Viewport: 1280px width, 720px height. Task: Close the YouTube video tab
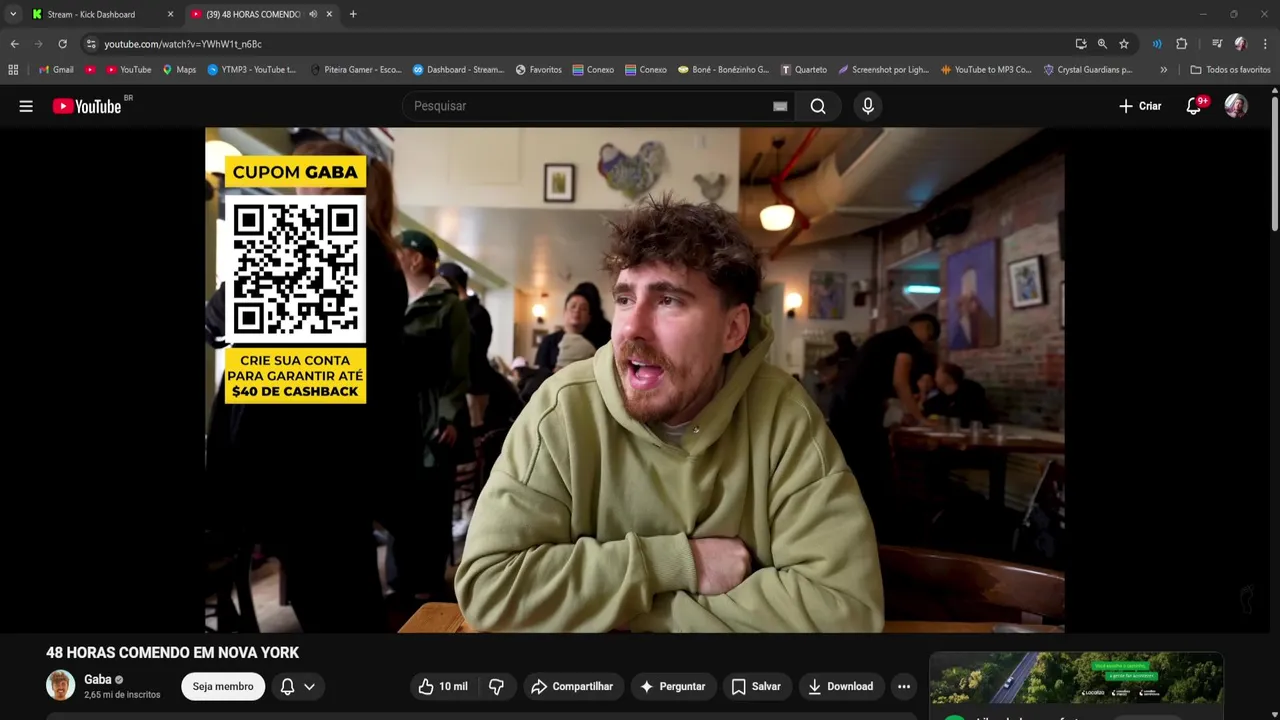click(x=329, y=14)
